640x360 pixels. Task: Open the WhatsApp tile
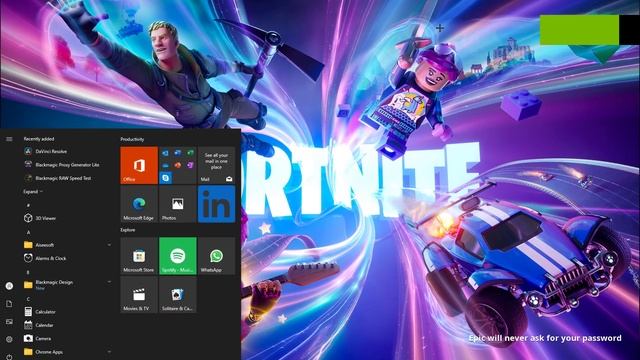(x=216, y=256)
